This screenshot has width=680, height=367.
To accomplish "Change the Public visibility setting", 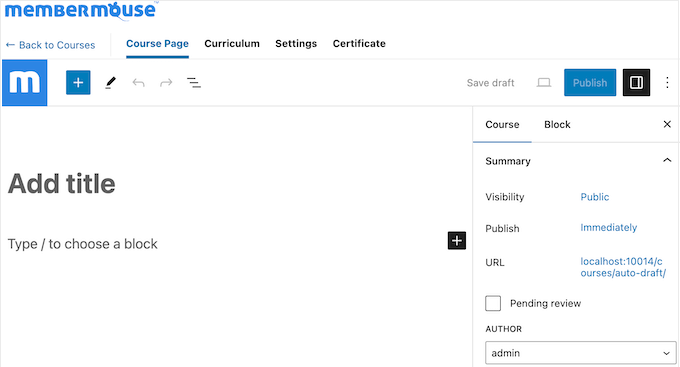I will click(x=595, y=197).
